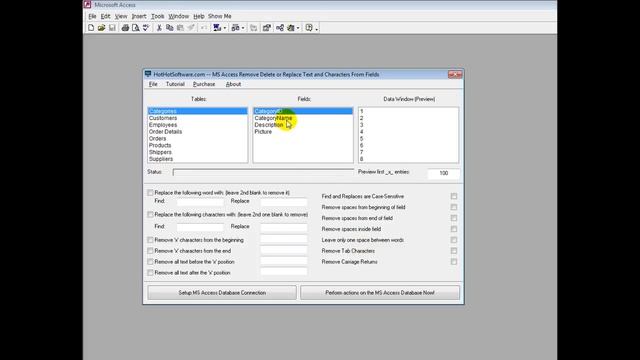Image resolution: width=640 pixels, height=360 pixels.
Task: Check 'Remove all text before the x position'
Action: [x=150, y=262]
